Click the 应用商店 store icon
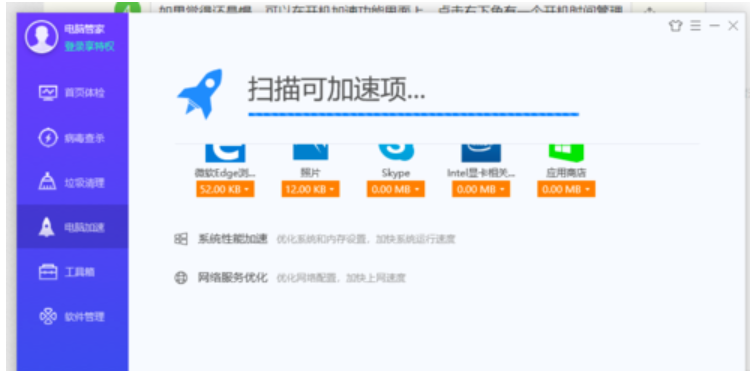750x371 pixels. [566, 153]
